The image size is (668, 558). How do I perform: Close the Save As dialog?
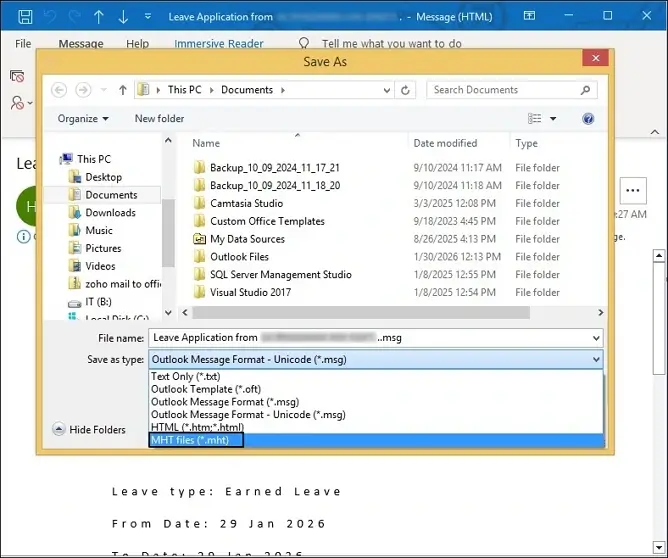coord(595,58)
